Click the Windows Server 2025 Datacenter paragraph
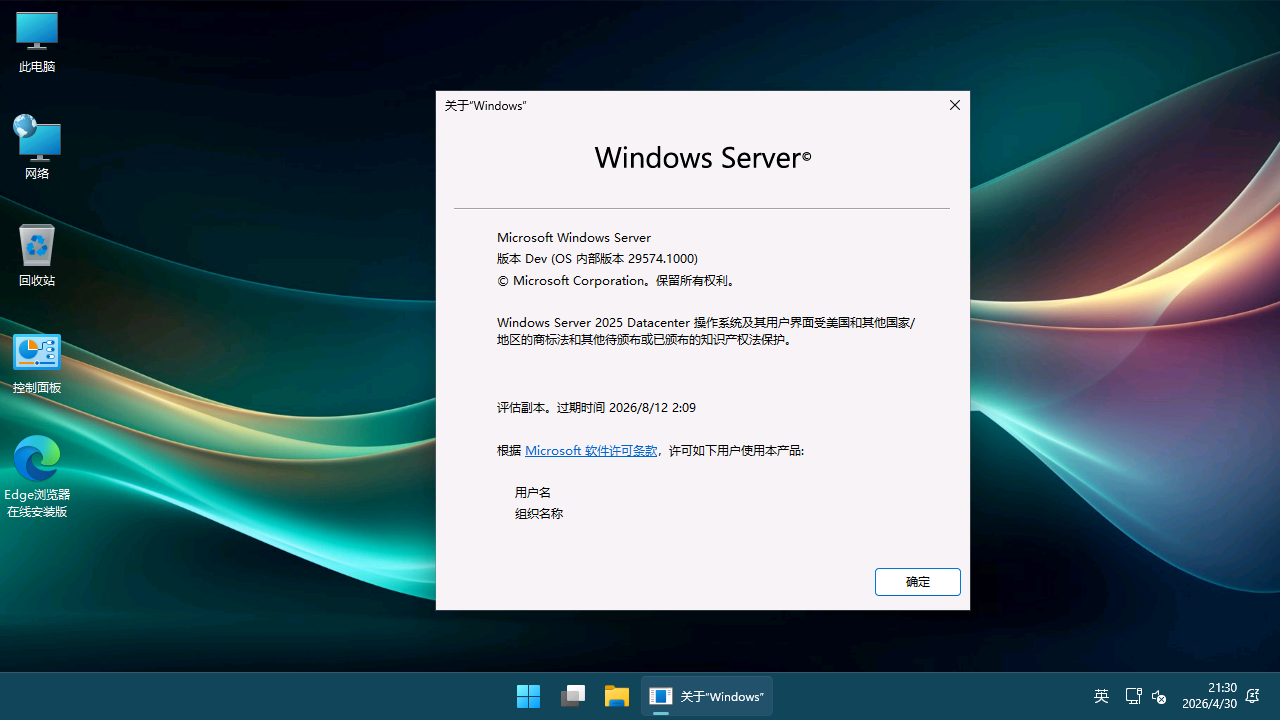The height and width of the screenshot is (720, 1280). pos(706,331)
